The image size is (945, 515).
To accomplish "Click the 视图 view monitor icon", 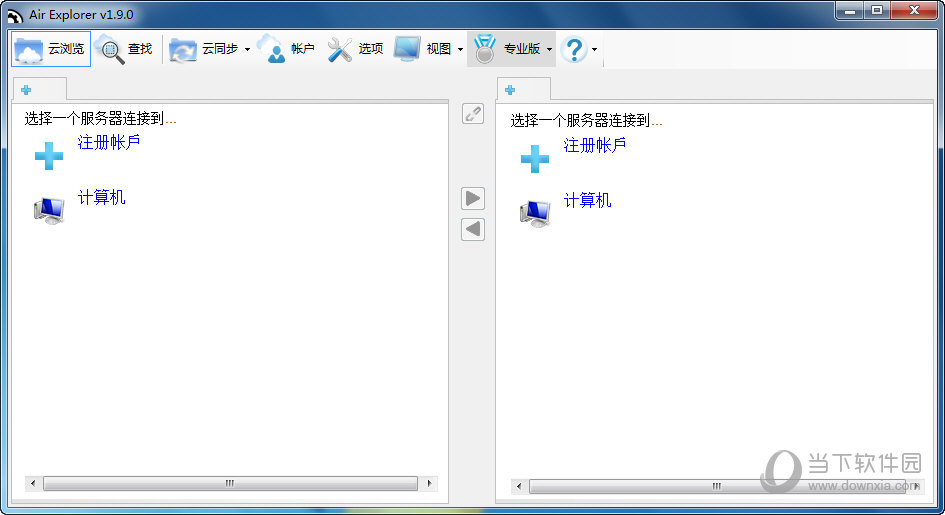I will pos(407,49).
